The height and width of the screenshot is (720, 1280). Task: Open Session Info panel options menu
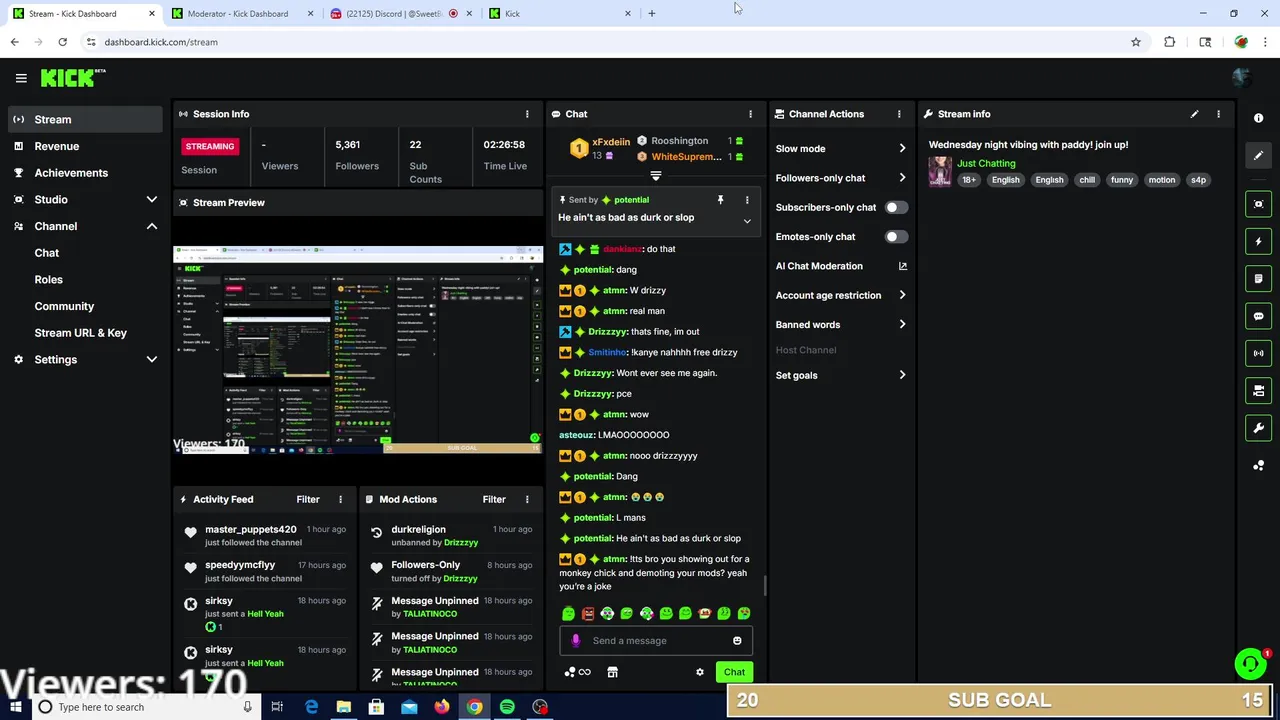(527, 114)
